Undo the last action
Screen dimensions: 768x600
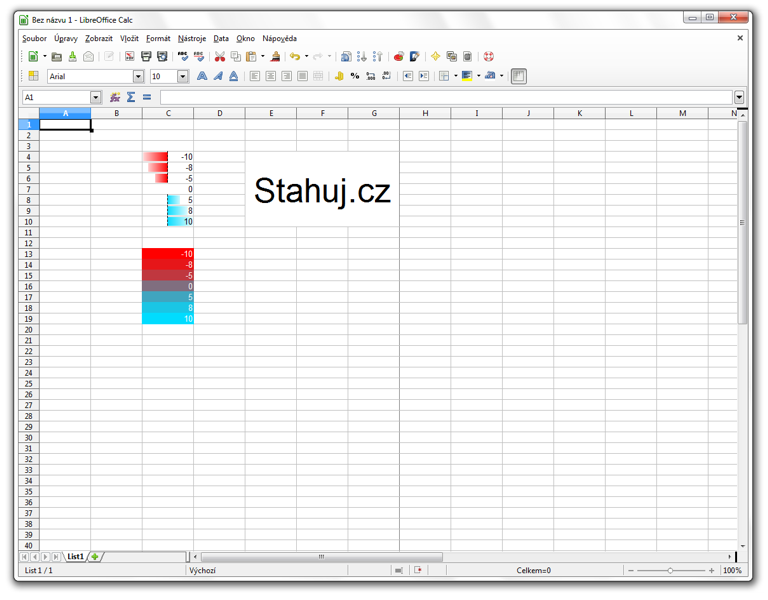click(x=295, y=56)
